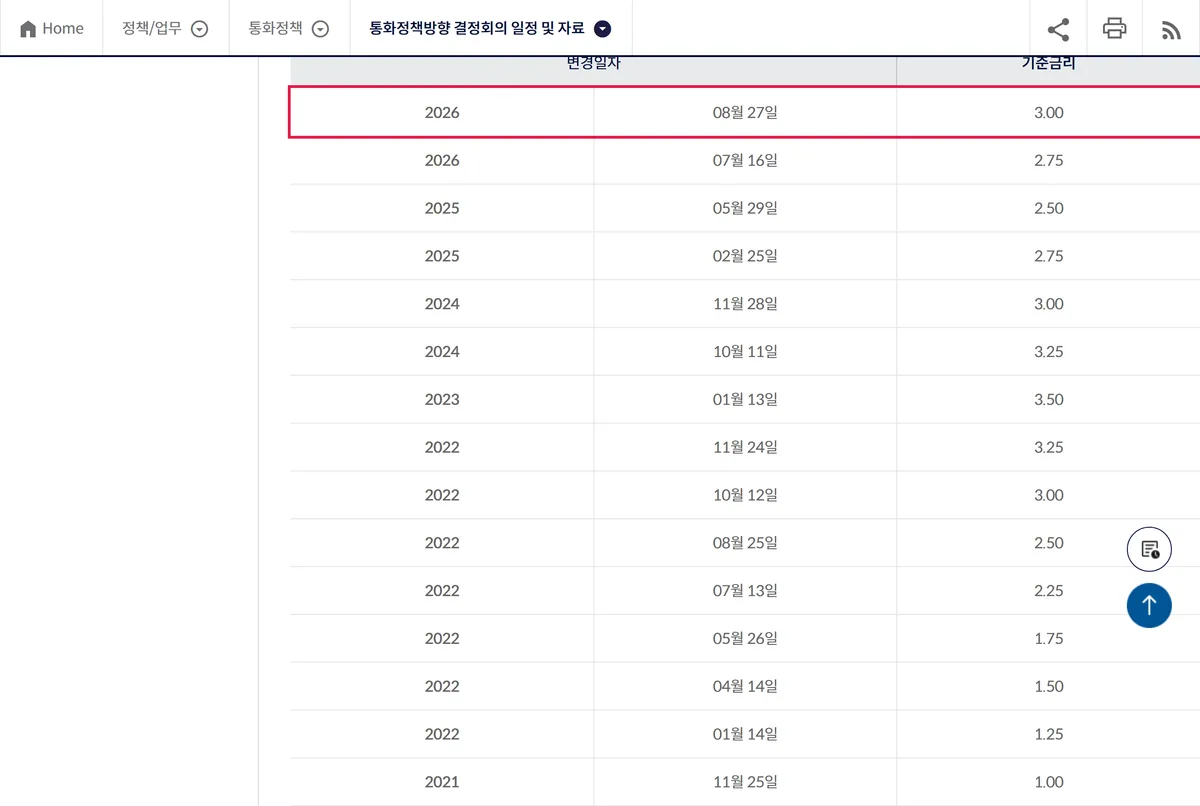Go to Home with the house icon
The image size is (1200, 806).
(51, 28)
